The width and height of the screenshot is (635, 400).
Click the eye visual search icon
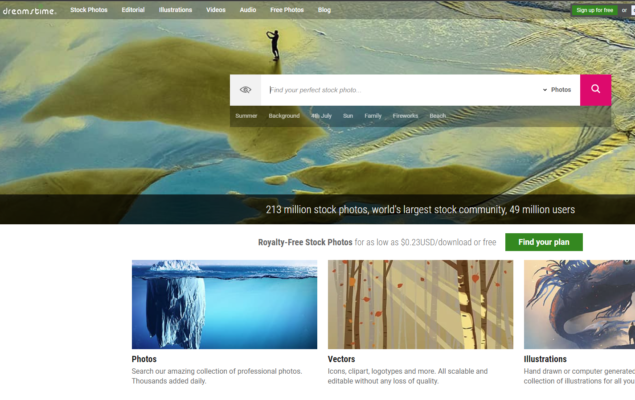tap(245, 90)
